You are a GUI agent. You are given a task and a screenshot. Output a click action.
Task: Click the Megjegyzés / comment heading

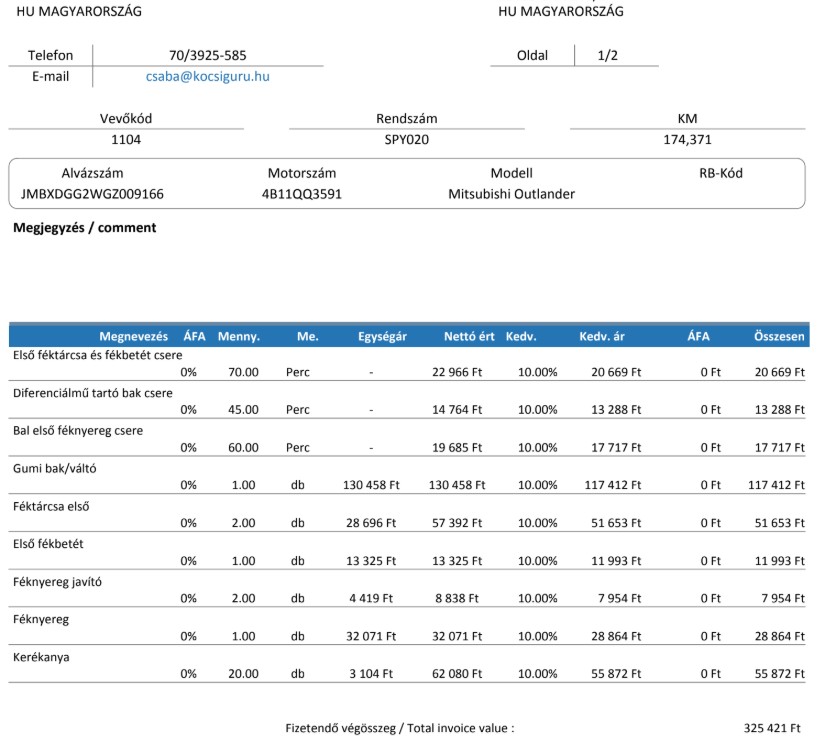(x=85, y=228)
